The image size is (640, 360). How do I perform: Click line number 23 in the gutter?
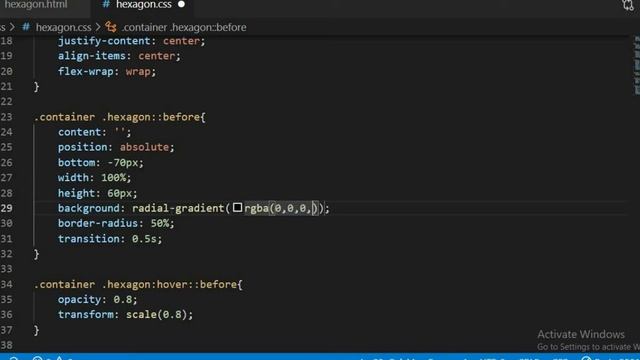pyautogui.click(x=7, y=117)
